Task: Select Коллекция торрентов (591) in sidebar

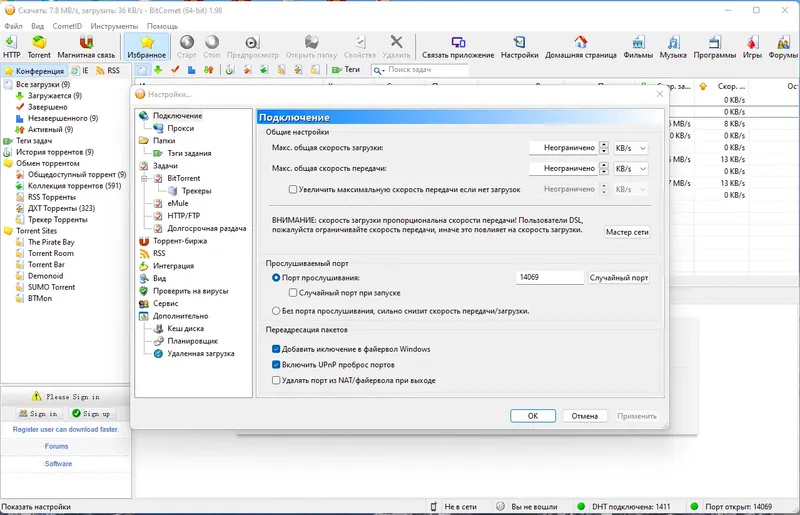Action: point(74,186)
